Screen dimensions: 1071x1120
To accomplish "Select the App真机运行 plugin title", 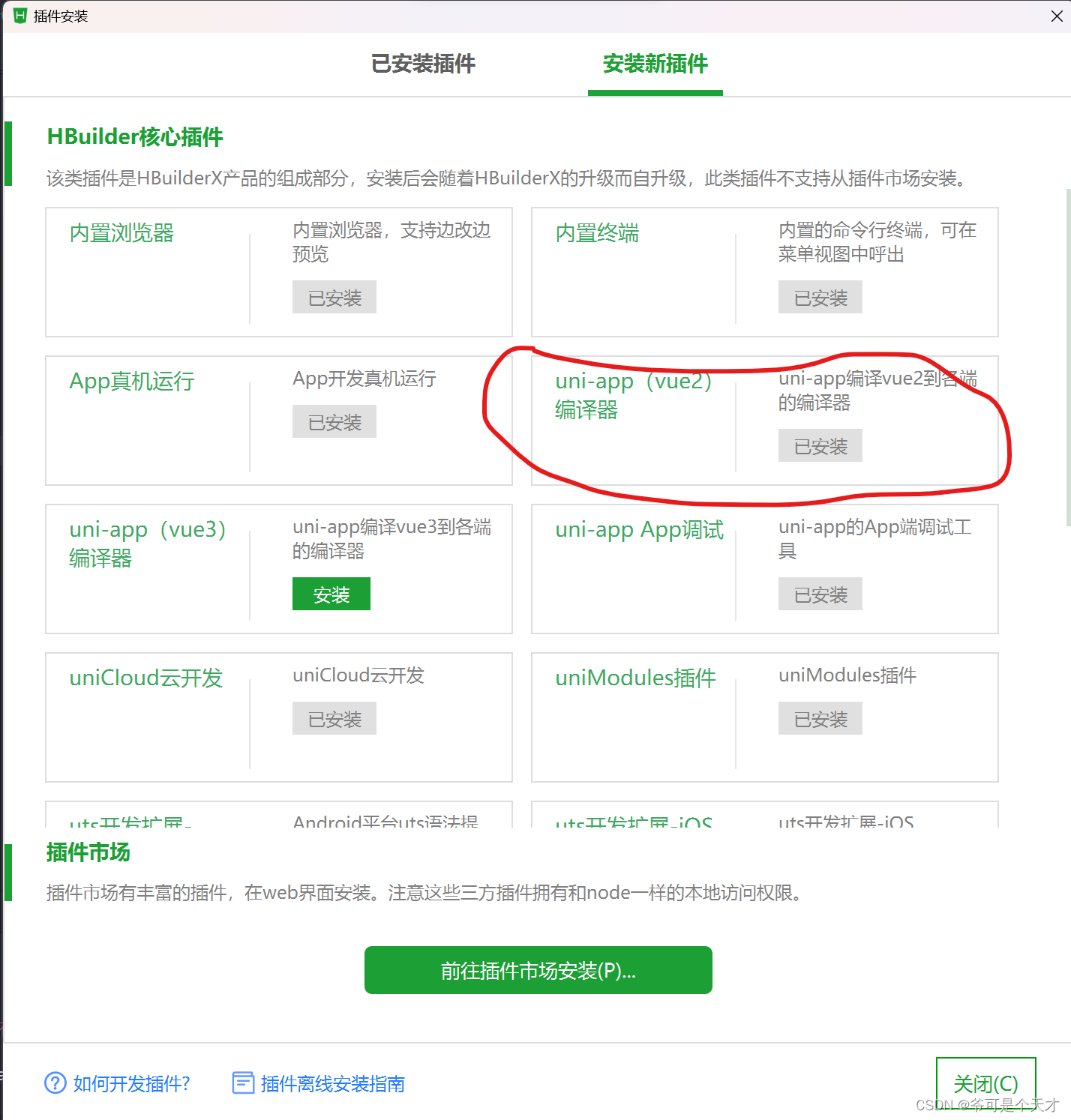I will (x=132, y=381).
